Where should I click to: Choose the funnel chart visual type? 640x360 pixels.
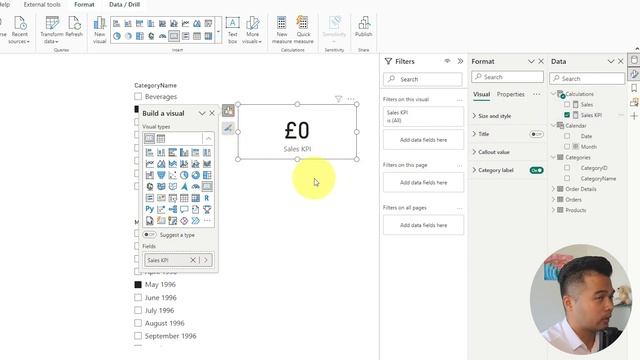(x=161, y=175)
